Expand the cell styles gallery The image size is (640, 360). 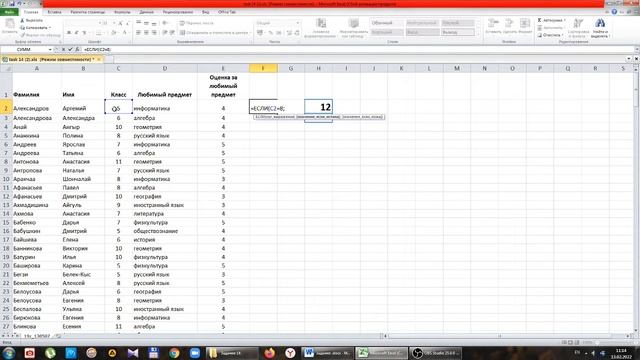tap(478, 35)
